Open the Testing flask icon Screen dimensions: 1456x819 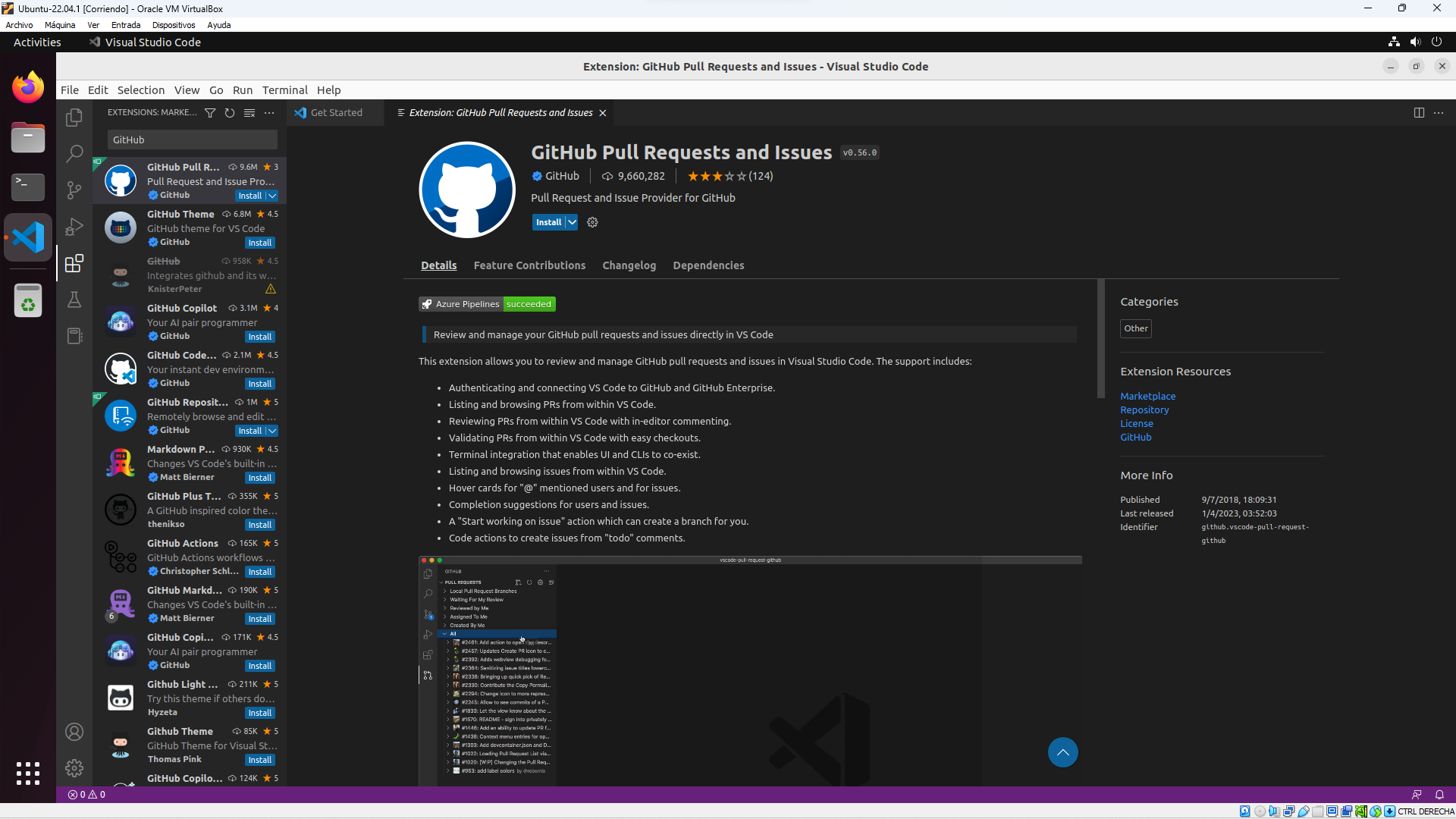74,300
